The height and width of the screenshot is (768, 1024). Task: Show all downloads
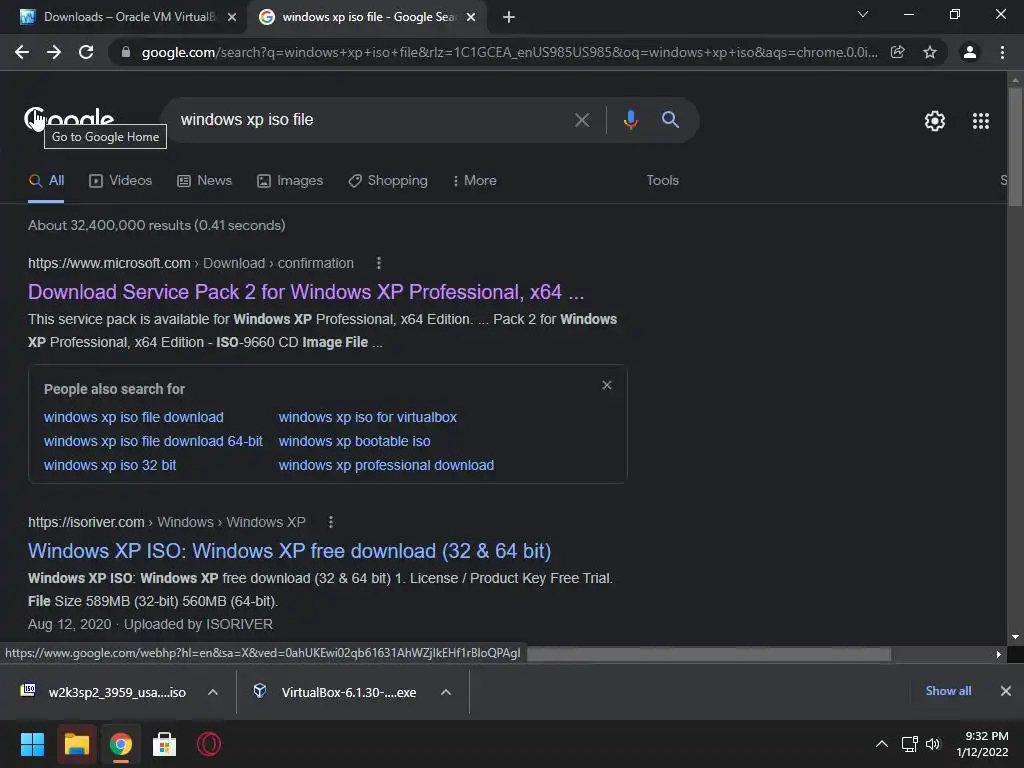point(948,691)
